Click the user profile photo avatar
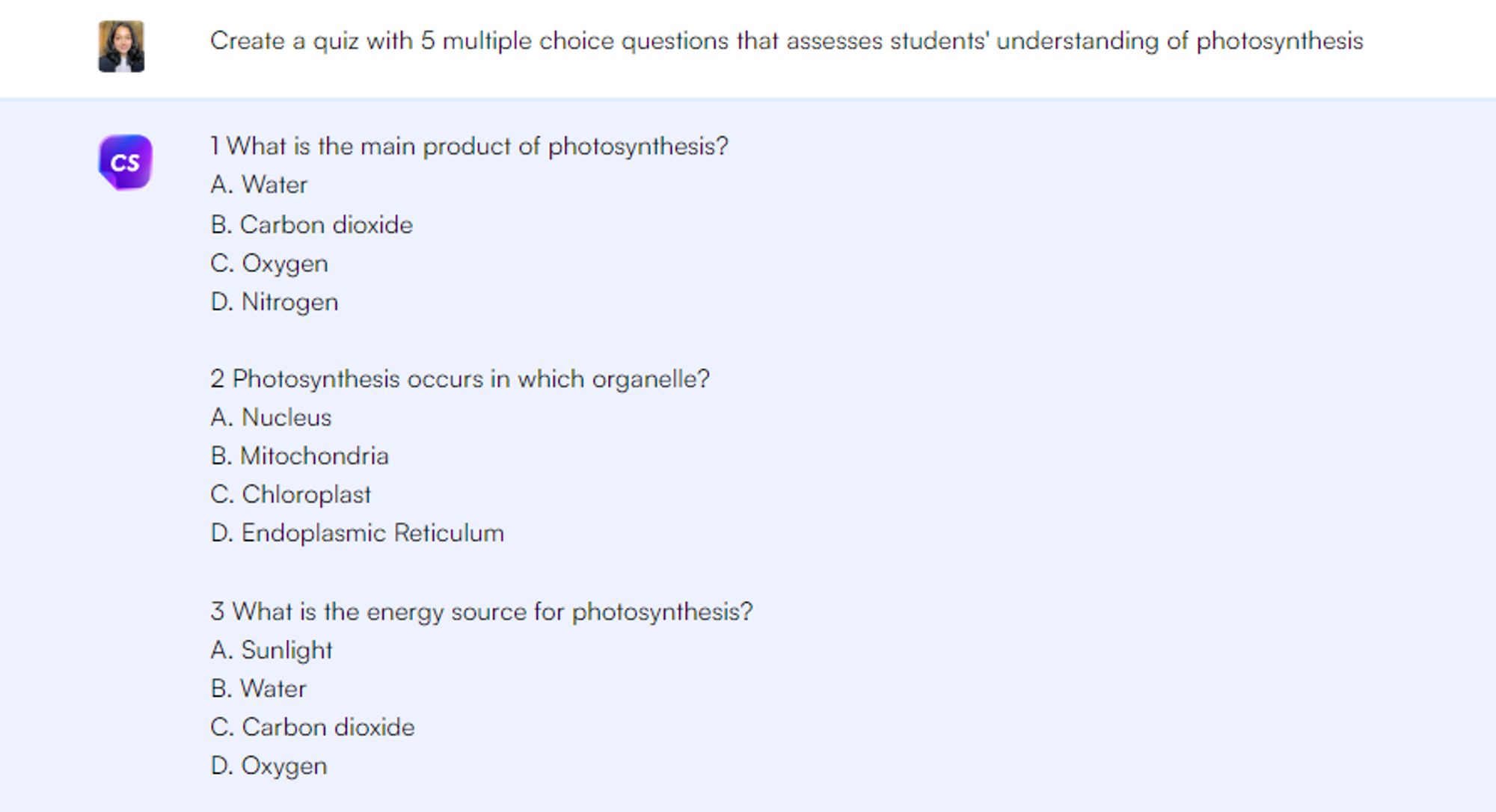 point(121,46)
